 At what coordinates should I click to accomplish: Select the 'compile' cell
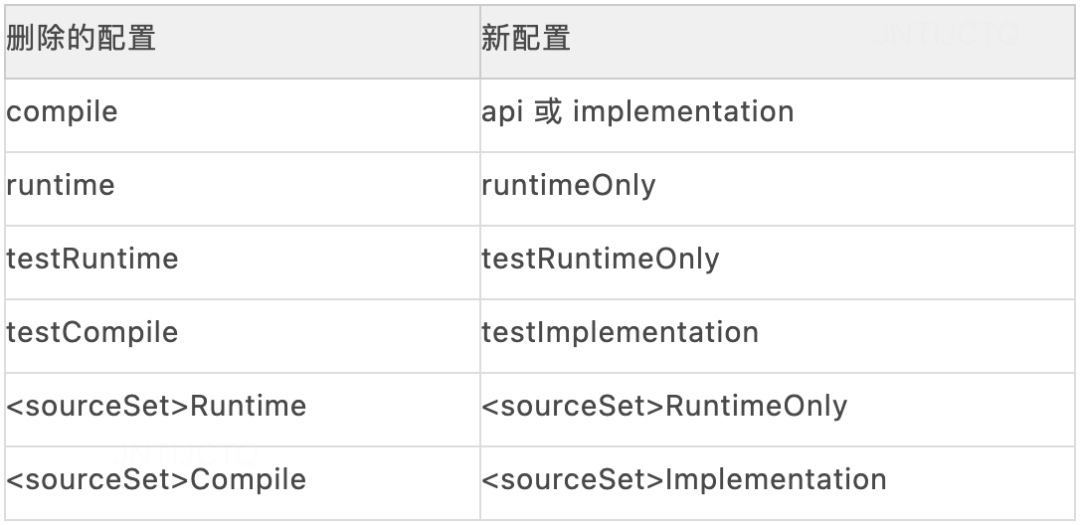click(62, 111)
